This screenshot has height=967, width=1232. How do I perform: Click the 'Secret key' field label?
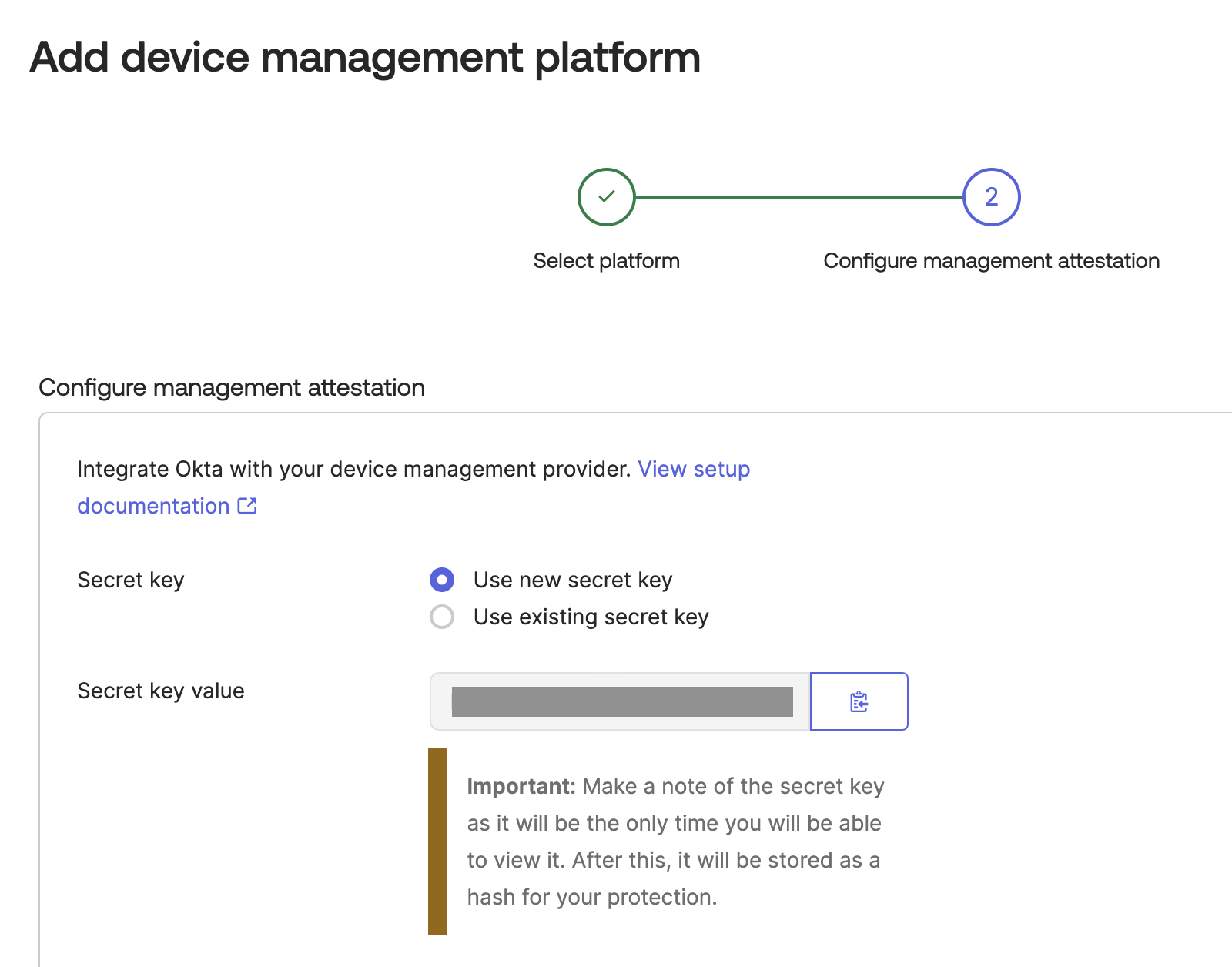(131, 580)
